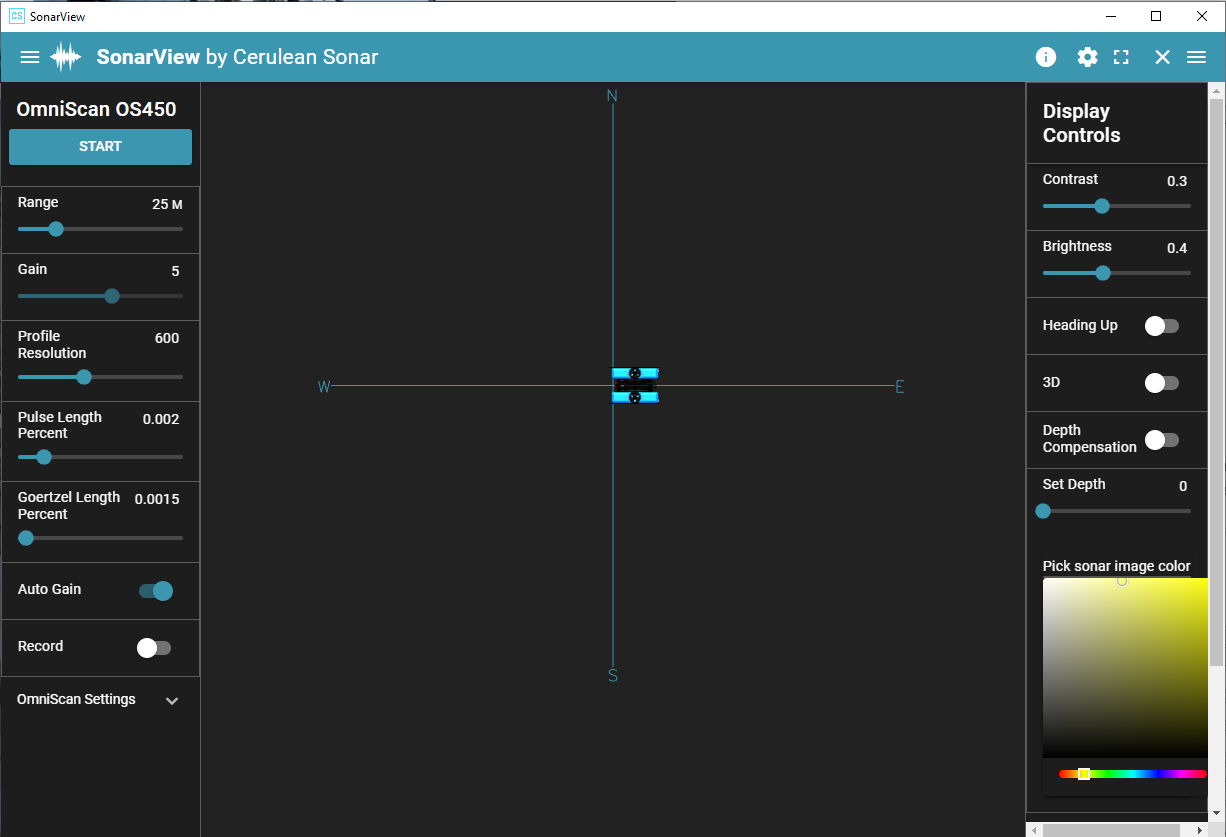
Task: Enable the 3D view toggle
Action: tap(1161, 383)
